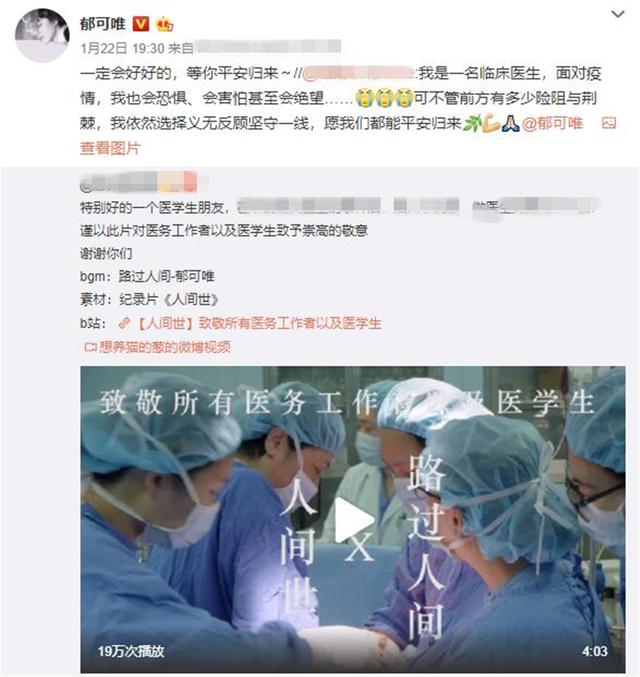The image size is (640, 677).
Task: Play the video with center play button
Action: point(353,521)
